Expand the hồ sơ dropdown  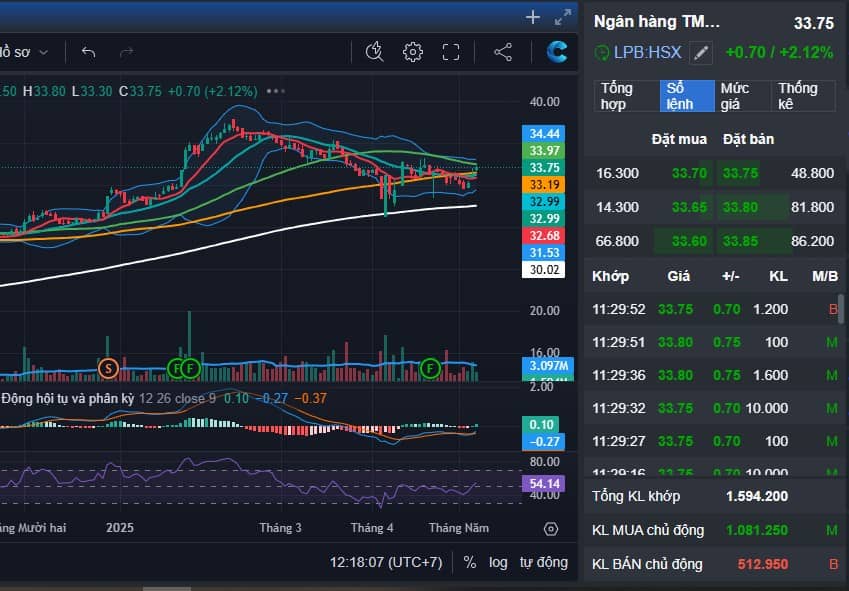(24, 52)
